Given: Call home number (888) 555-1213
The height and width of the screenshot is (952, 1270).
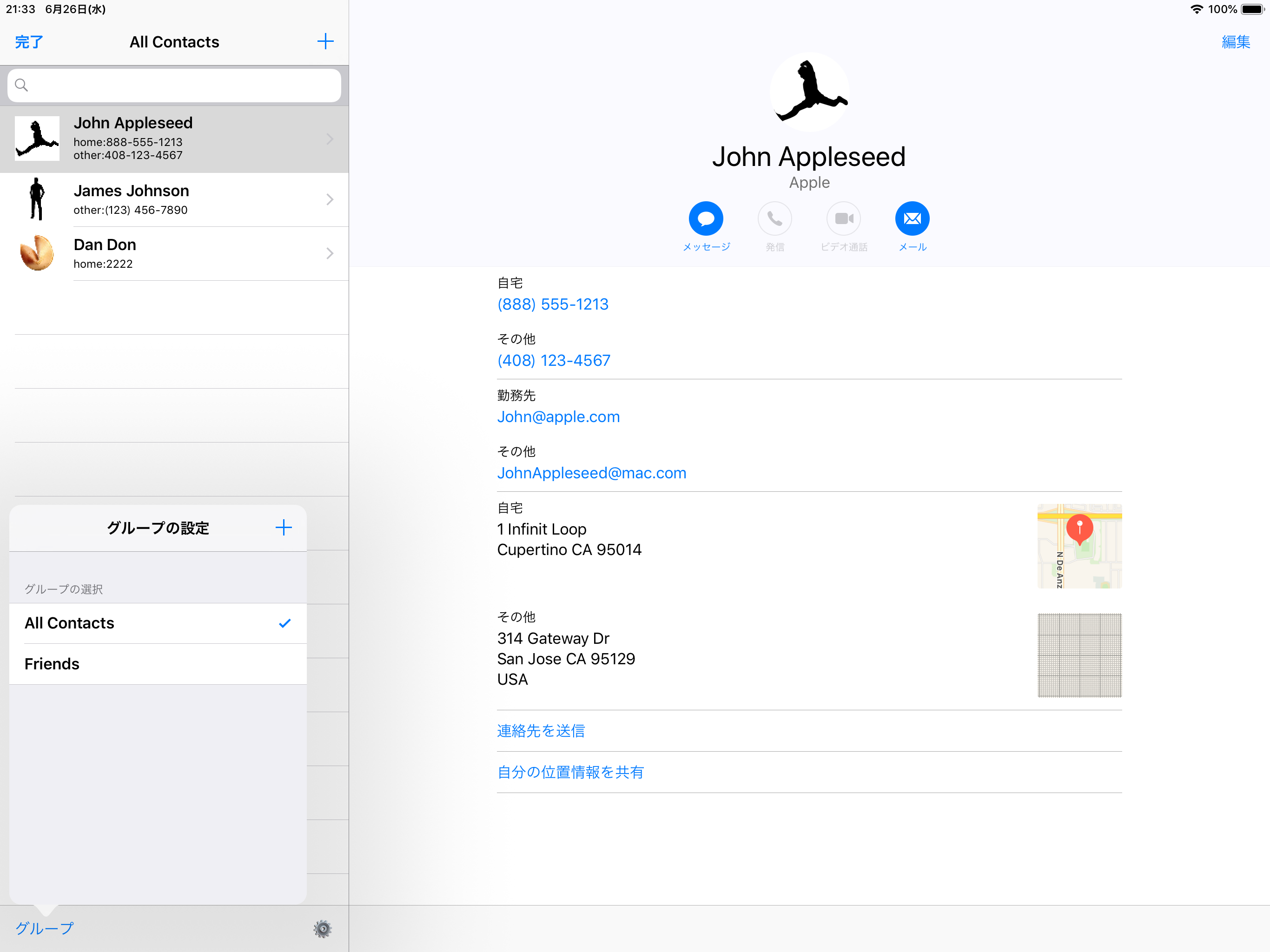Looking at the screenshot, I should (552, 304).
